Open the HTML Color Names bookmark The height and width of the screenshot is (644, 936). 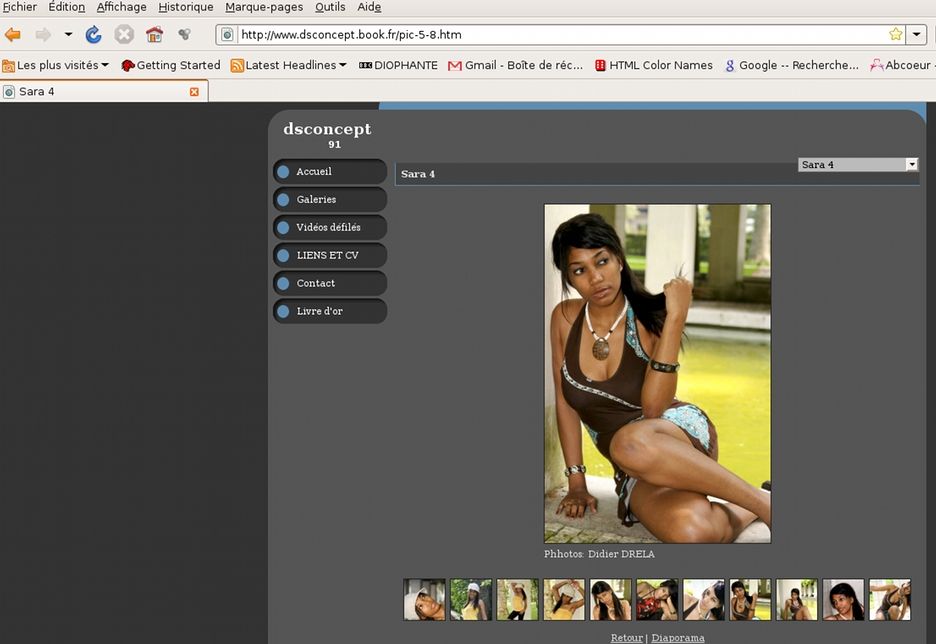coord(653,65)
